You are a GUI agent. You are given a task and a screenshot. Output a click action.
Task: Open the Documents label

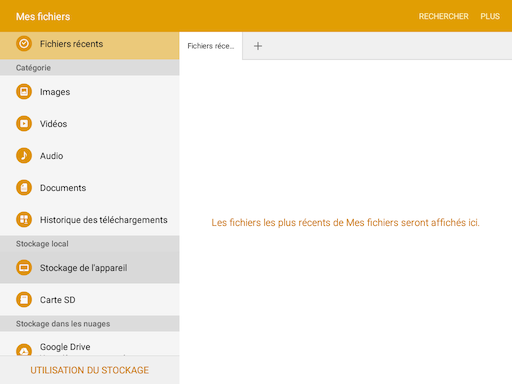(x=63, y=188)
